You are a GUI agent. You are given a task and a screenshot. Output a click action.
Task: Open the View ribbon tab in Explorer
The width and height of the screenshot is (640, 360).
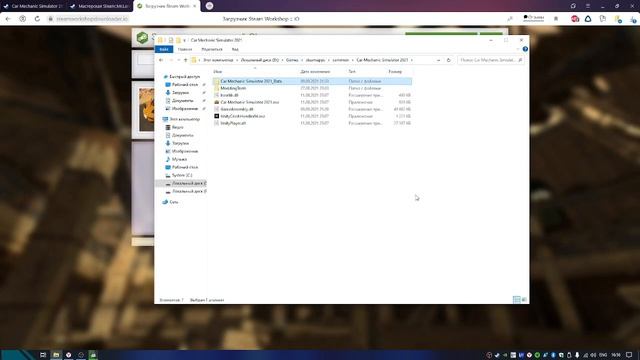235,49
